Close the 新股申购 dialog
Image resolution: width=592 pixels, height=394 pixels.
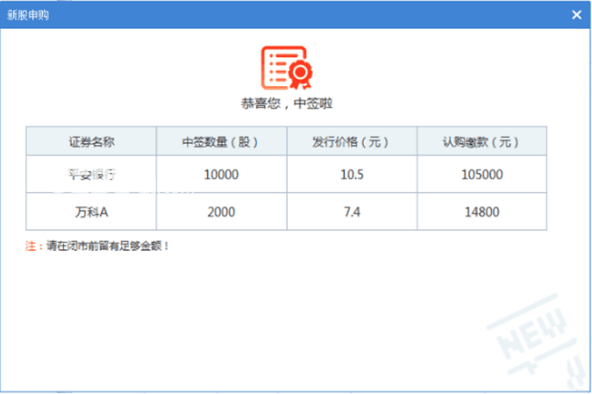click(x=576, y=15)
